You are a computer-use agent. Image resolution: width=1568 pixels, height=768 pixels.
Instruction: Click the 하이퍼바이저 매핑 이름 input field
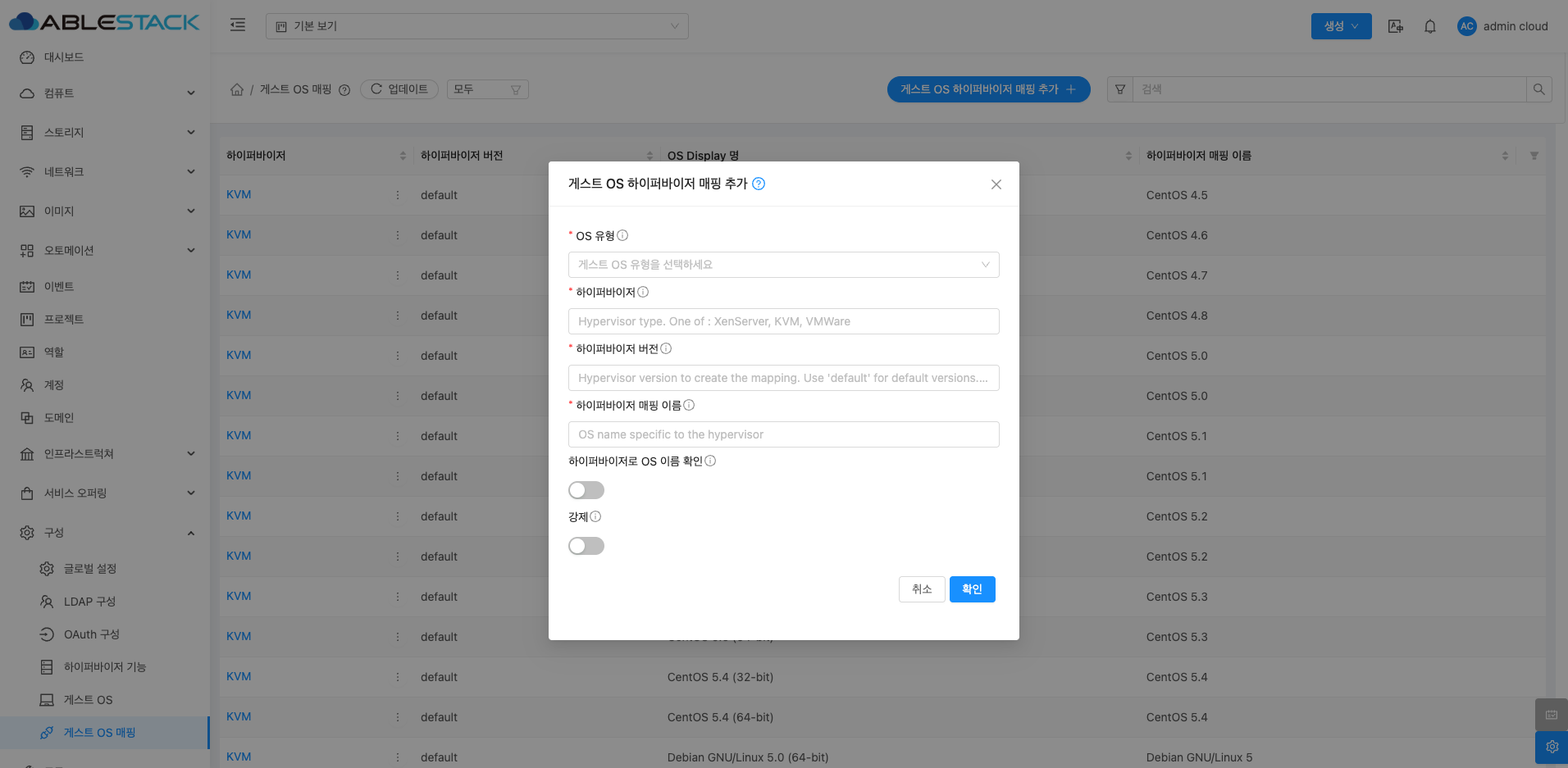[783, 434]
